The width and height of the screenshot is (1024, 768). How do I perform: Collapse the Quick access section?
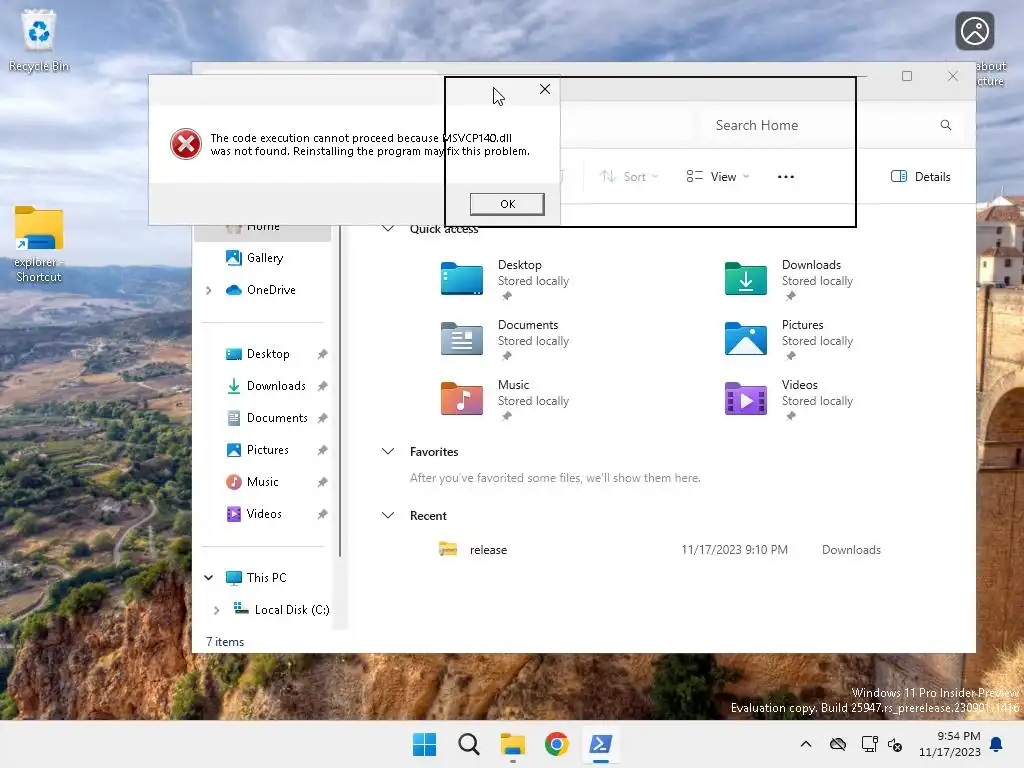tap(388, 229)
